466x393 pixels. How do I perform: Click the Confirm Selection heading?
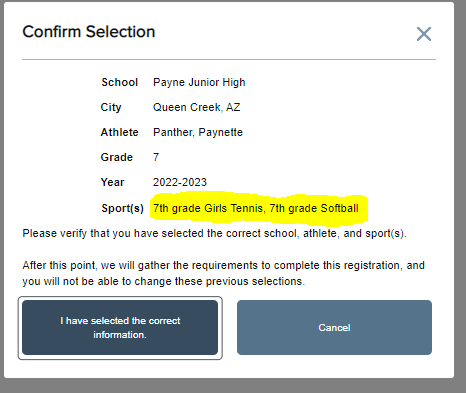[x=89, y=32]
